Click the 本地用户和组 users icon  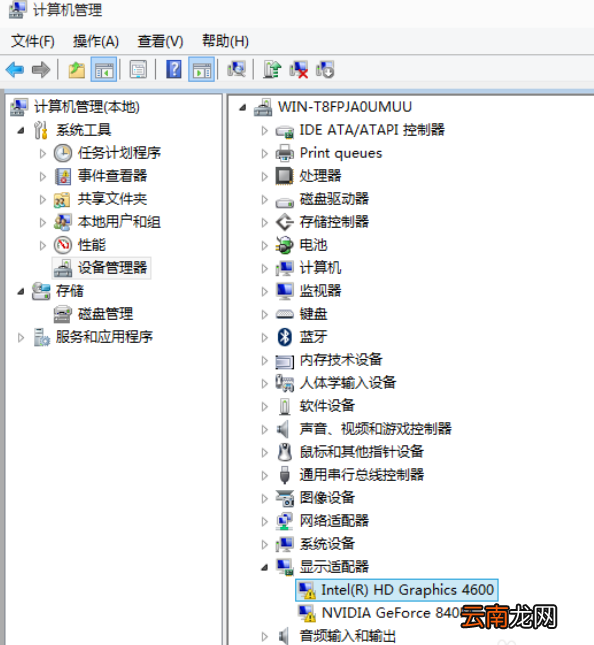click(63, 222)
